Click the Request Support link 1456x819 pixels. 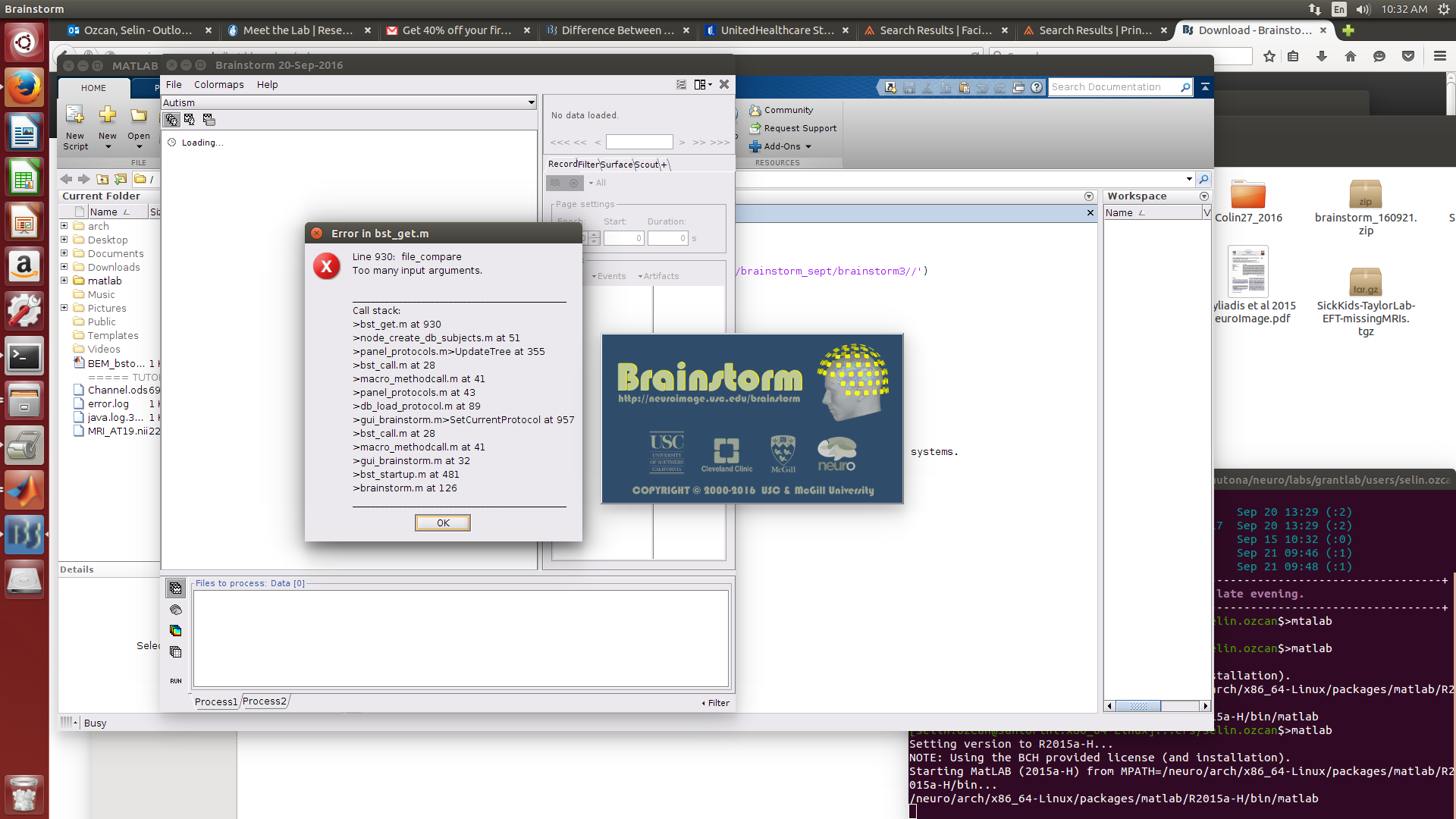click(799, 128)
